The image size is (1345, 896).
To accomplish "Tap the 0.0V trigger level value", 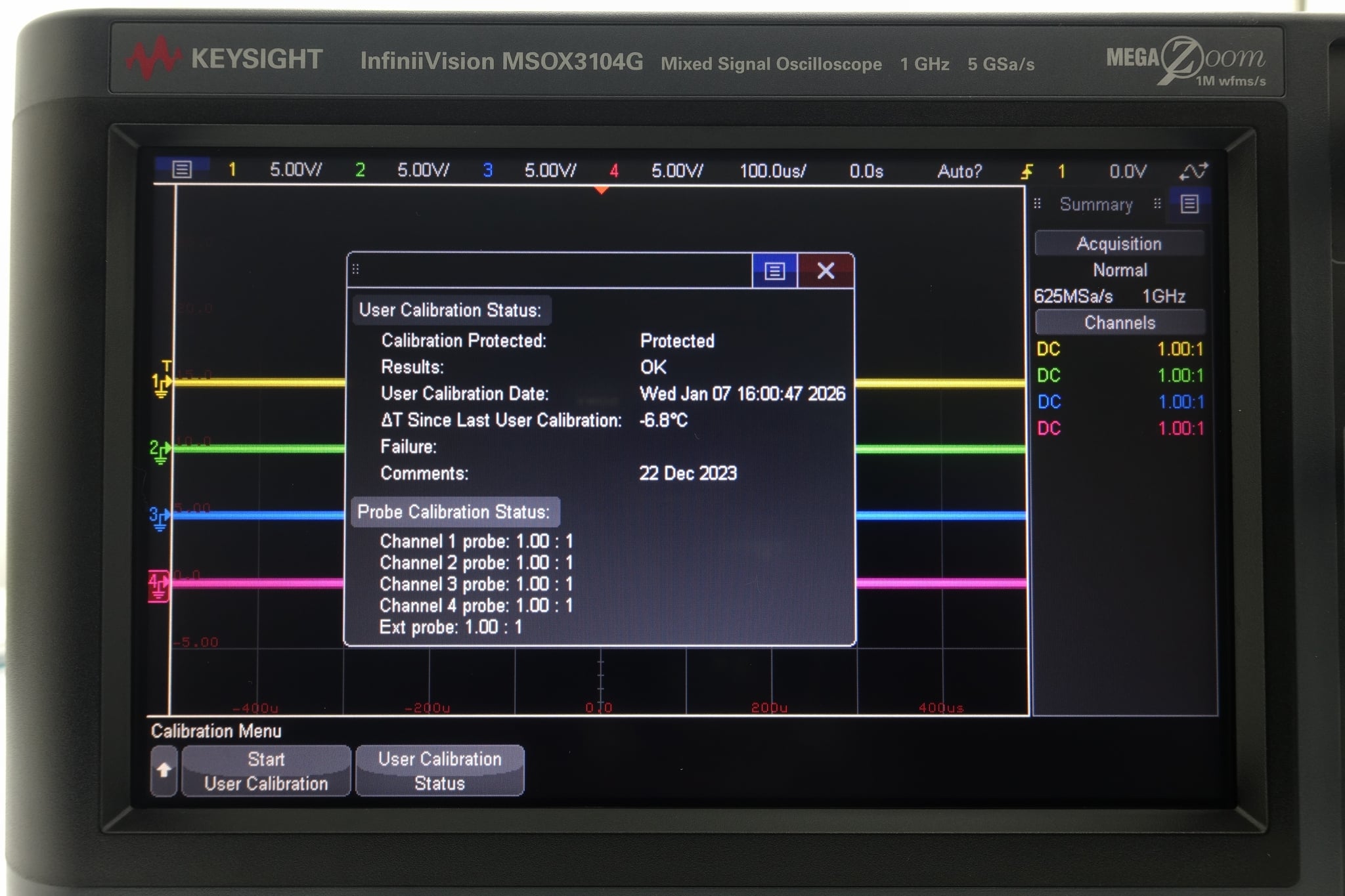I will click(1128, 172).
